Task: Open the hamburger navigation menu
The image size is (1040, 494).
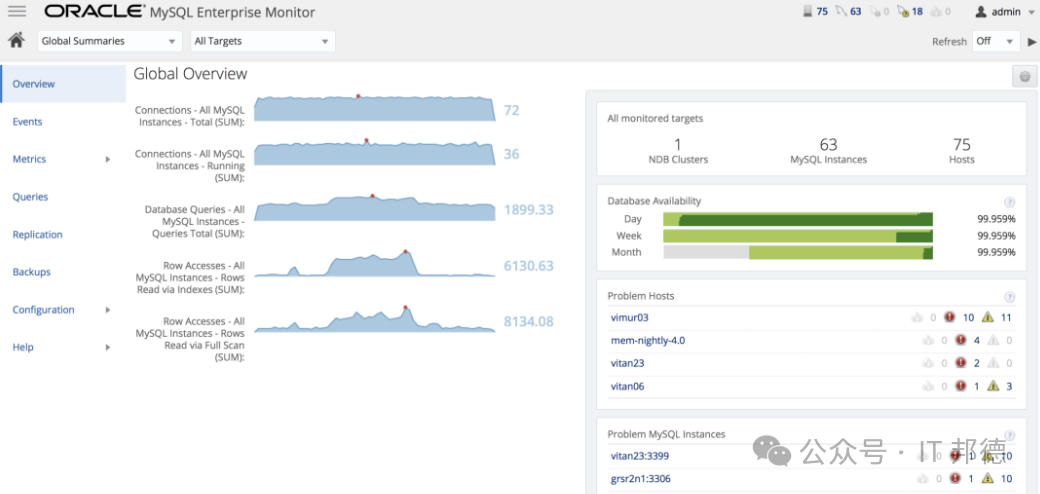Action: (17, 11)
